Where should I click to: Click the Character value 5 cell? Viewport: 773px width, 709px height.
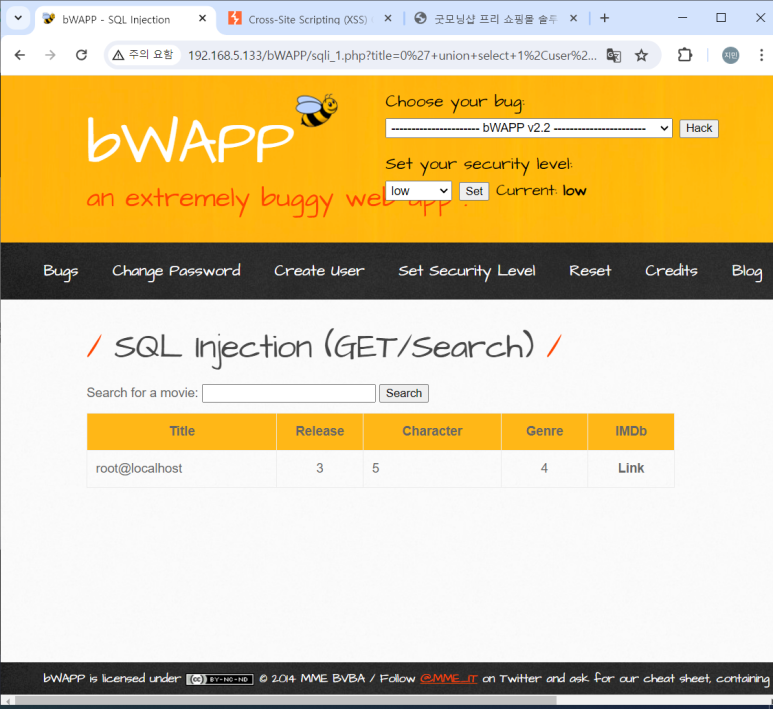coord(432,468)
